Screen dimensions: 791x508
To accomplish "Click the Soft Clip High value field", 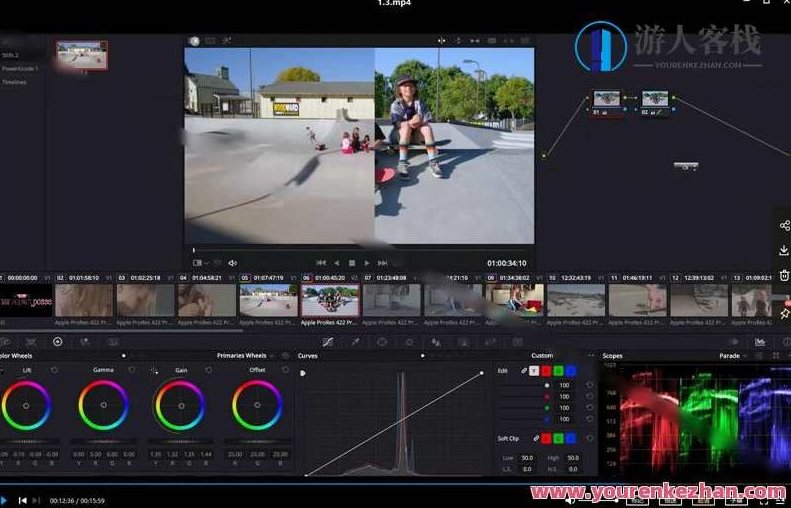I will click(573, 457).
